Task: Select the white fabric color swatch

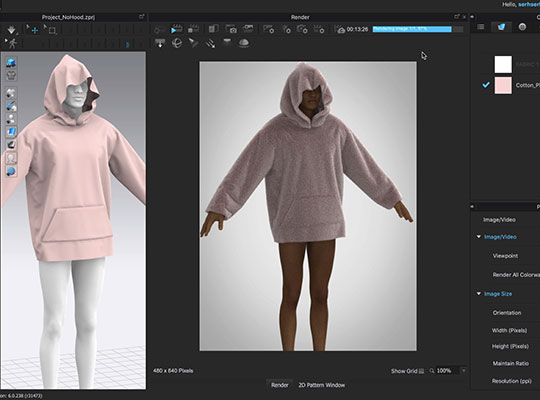Action: click(503, 64)
